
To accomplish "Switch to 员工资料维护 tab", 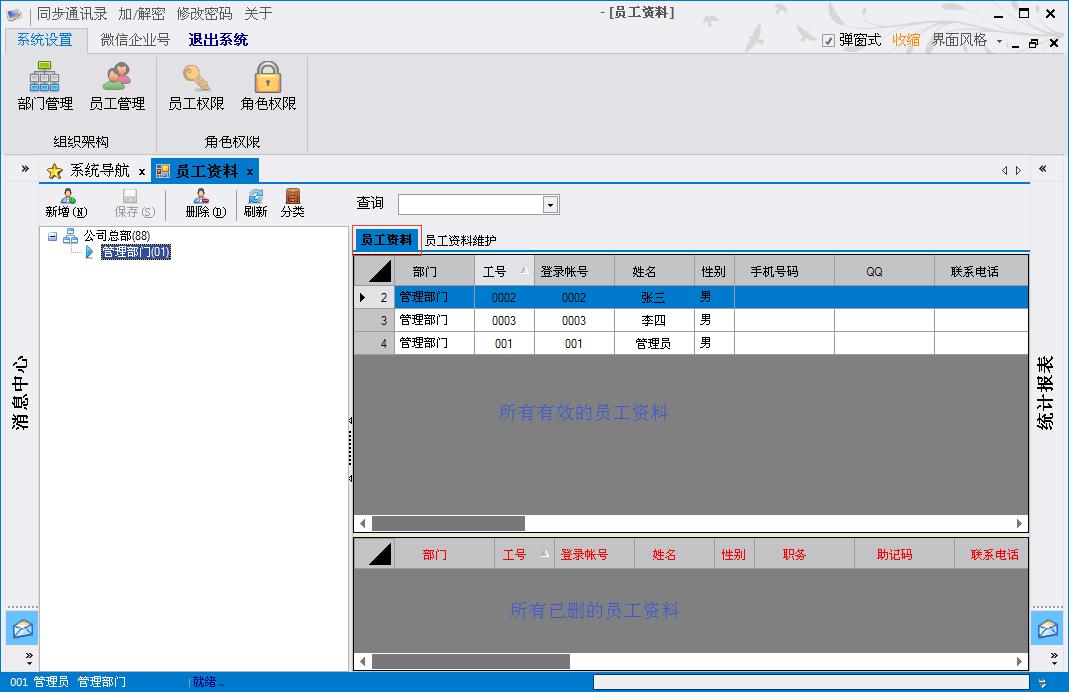I will [x=460, y=240].
